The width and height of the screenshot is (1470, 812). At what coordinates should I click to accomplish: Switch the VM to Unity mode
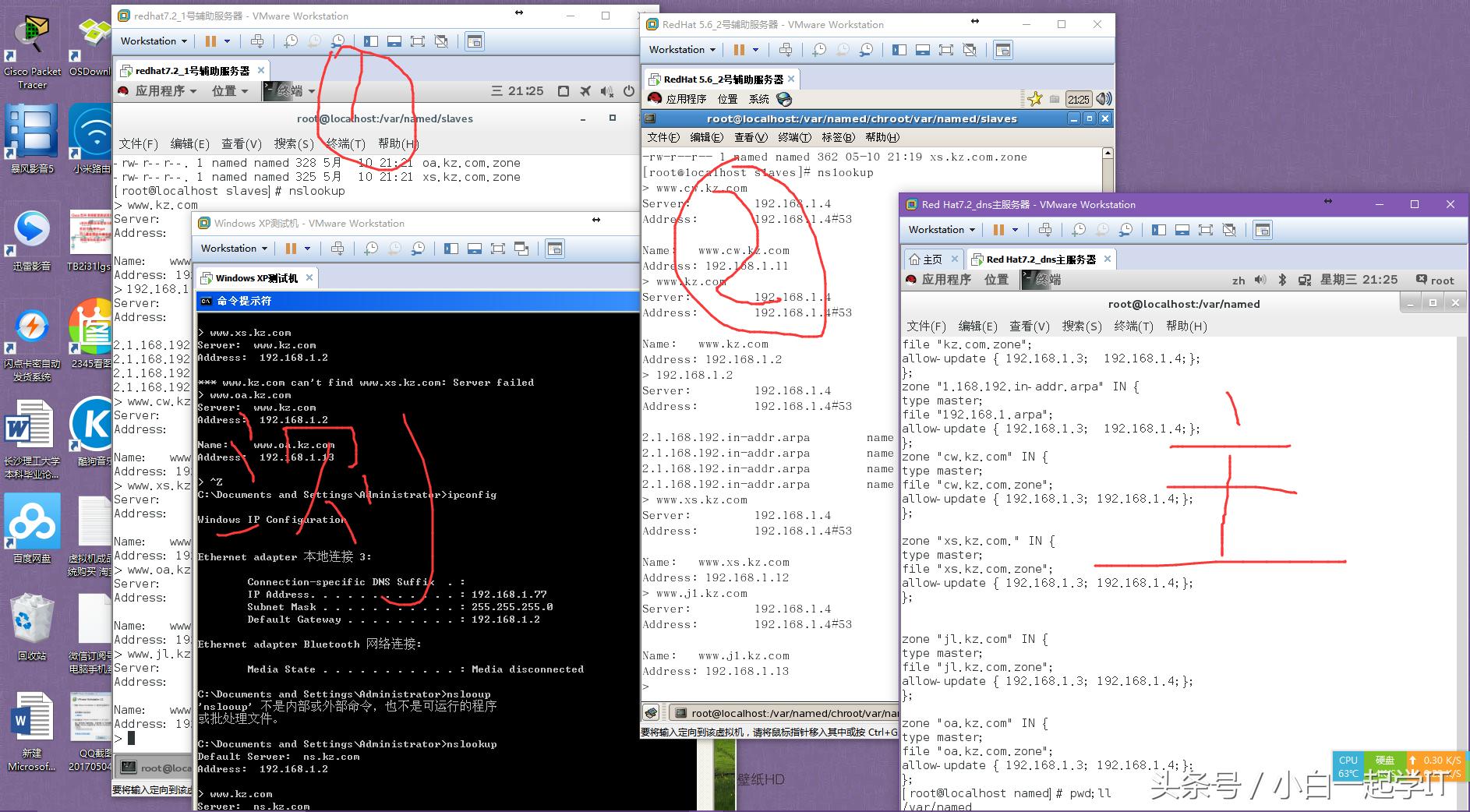click(x=441, y=41)
